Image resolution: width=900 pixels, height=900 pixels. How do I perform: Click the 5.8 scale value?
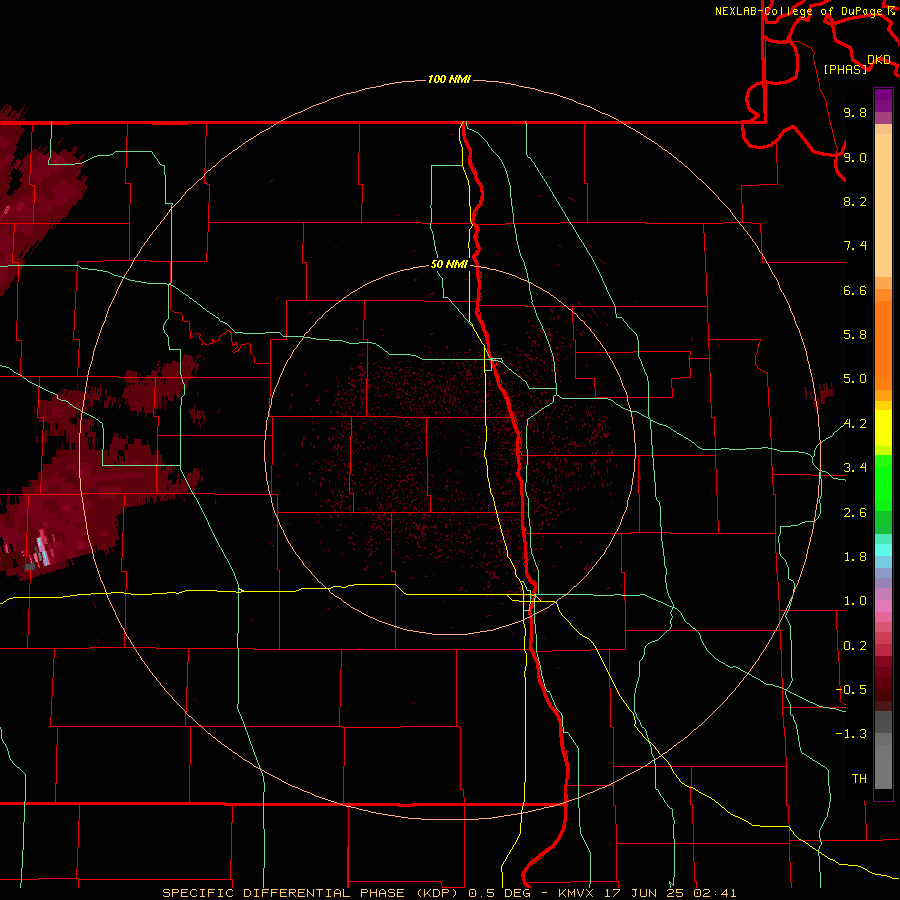[855, 335]
